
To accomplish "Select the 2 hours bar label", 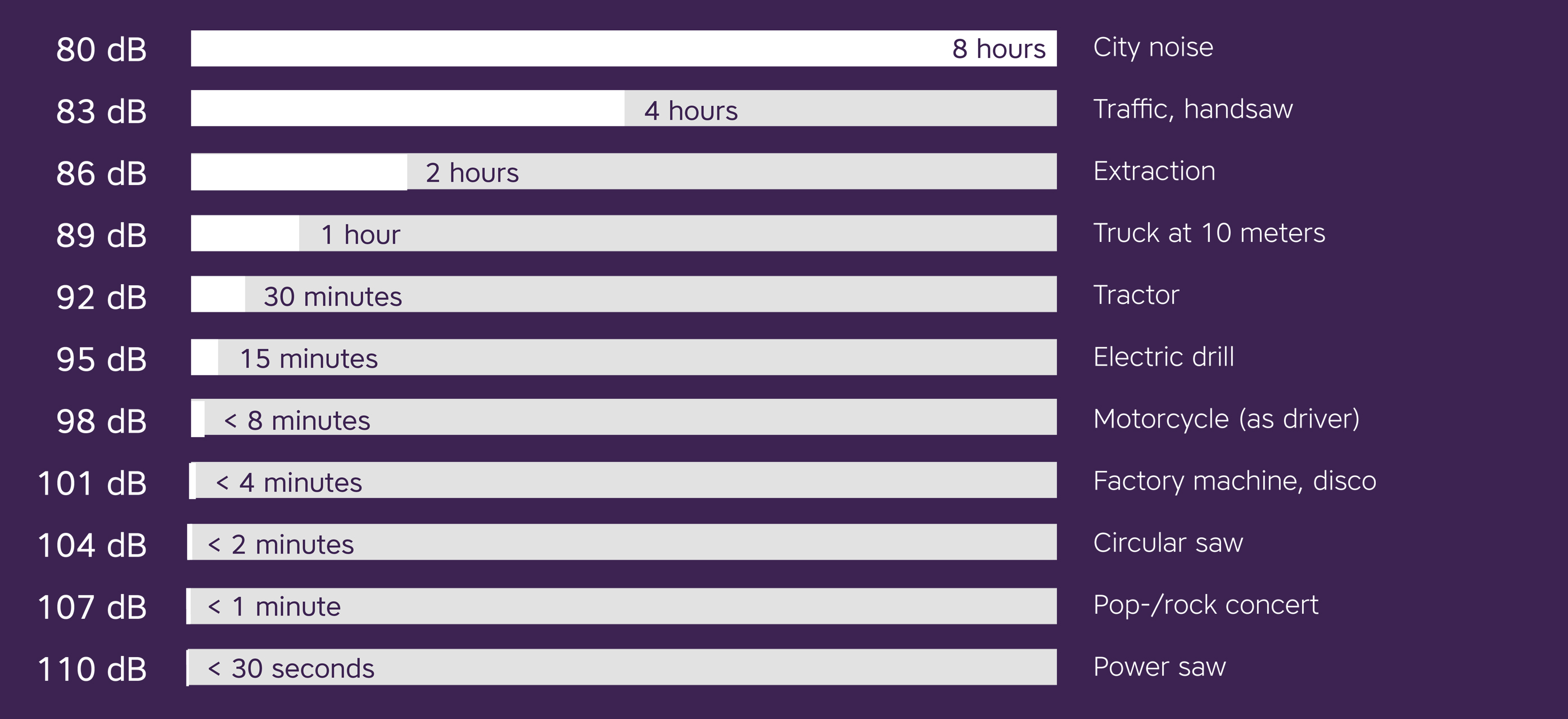I will tap(472, 173).
